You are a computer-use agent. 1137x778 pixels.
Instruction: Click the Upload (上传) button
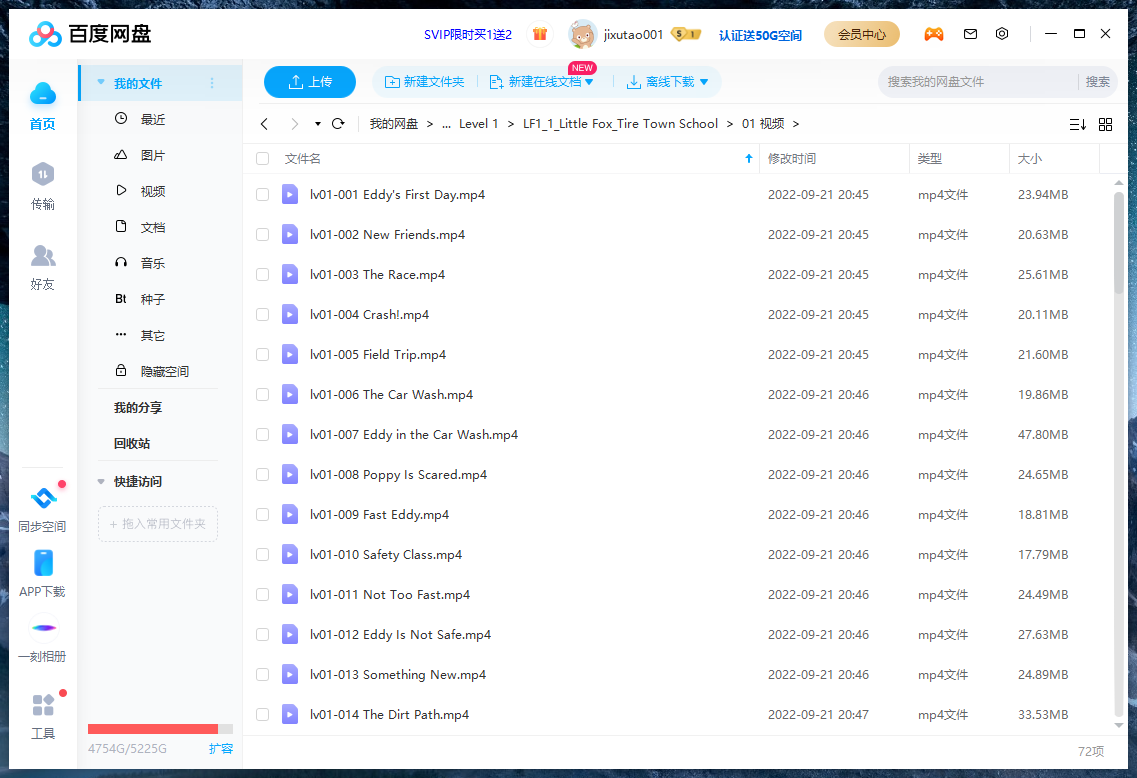tap(310, 82)
